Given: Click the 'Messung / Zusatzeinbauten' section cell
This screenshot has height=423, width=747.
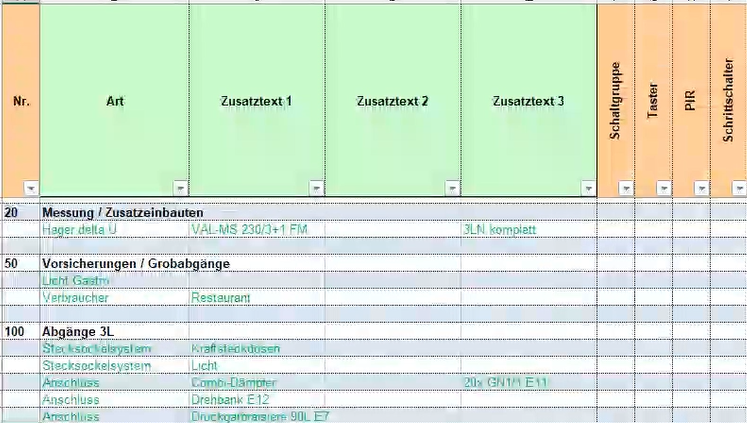Looking at the screenshot, I should point(123,213).
